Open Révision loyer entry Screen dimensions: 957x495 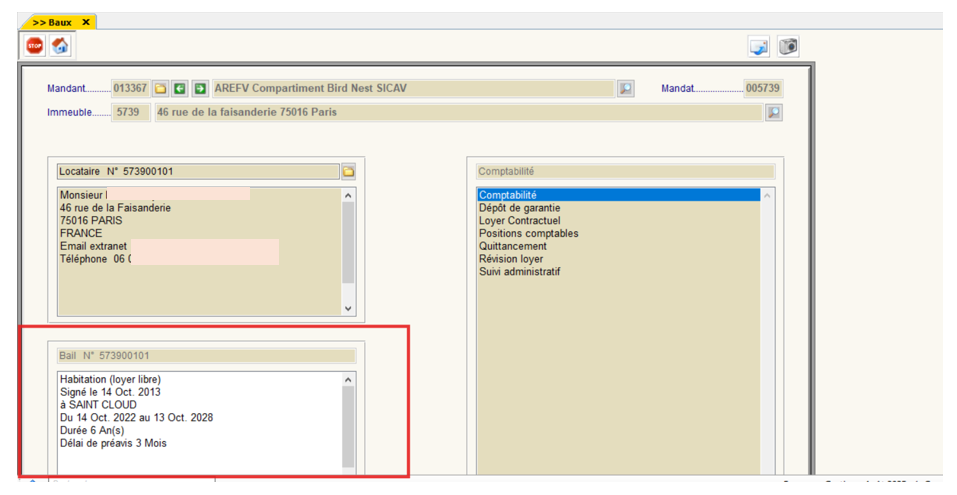pos(511,259)
